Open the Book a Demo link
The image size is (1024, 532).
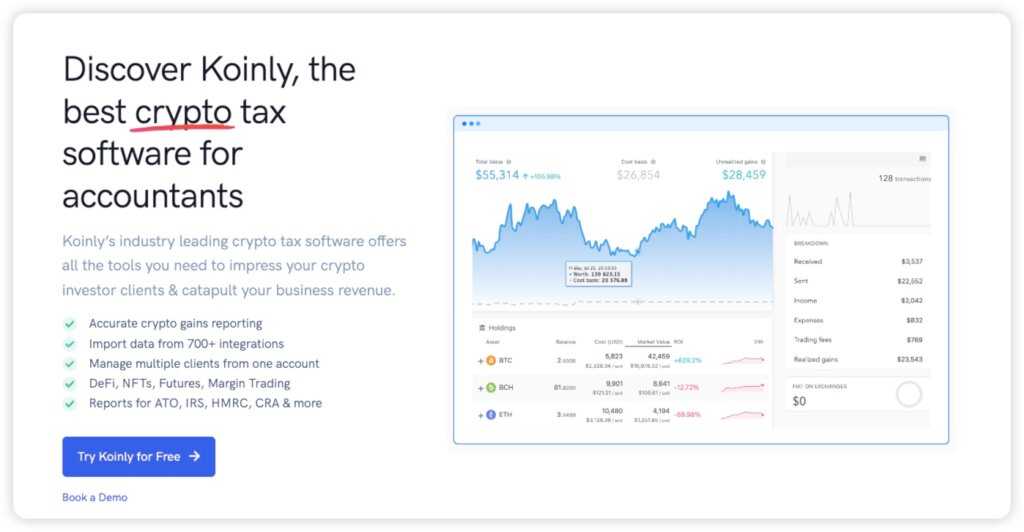94,497
